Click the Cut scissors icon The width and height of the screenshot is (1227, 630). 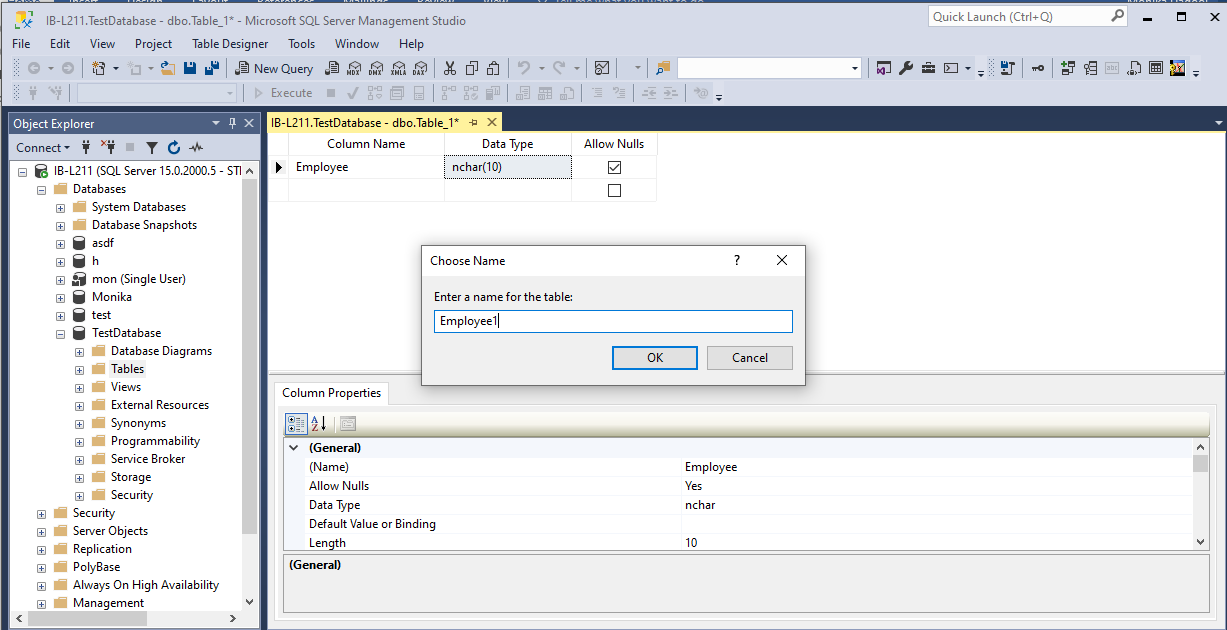450,68
